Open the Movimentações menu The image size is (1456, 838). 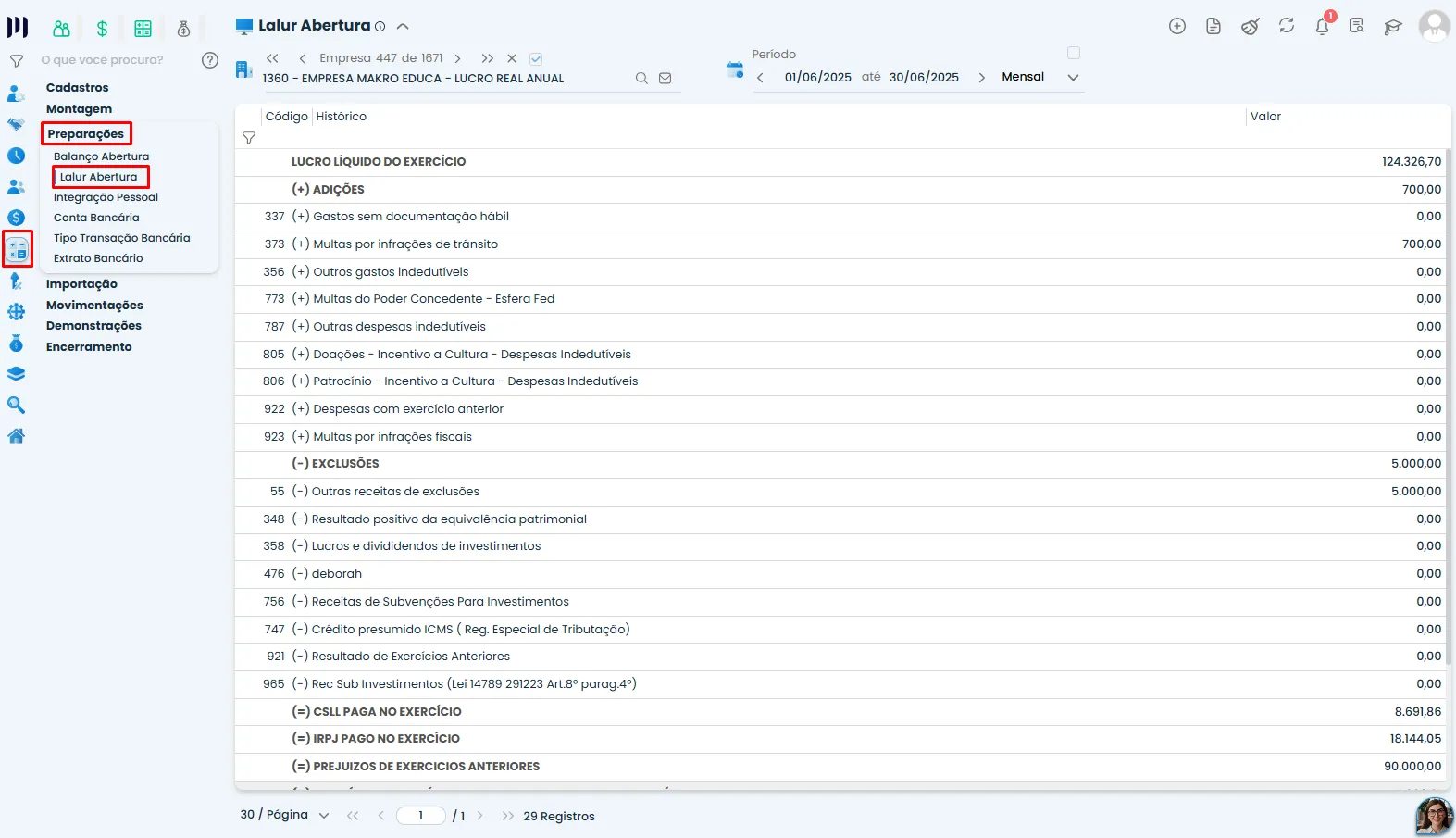(x=94, y=305)
